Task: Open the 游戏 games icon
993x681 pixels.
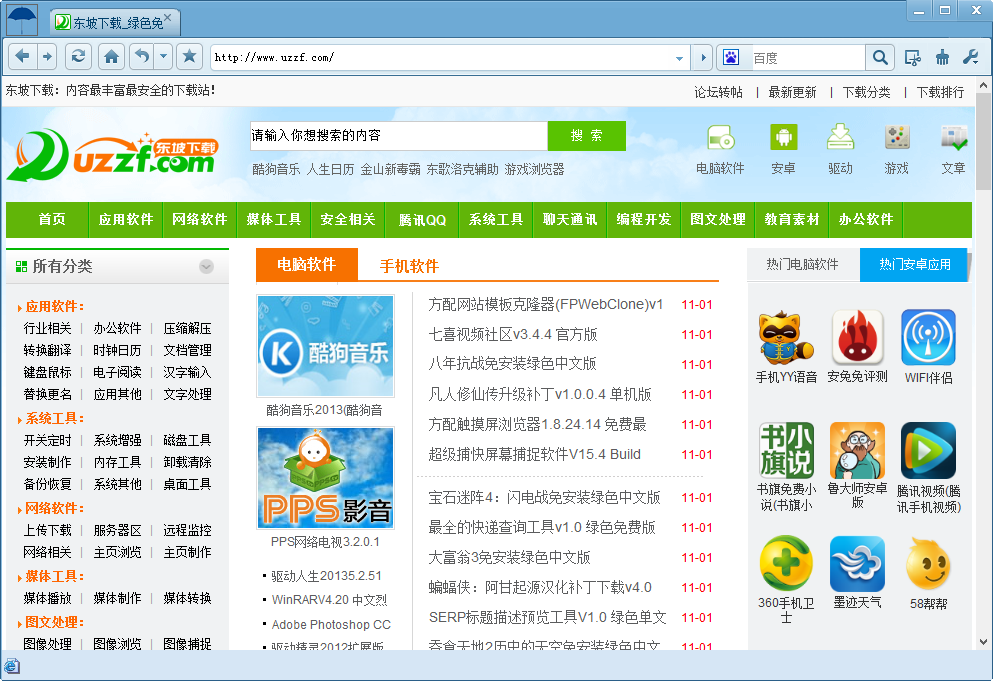Action: (897, 137)
